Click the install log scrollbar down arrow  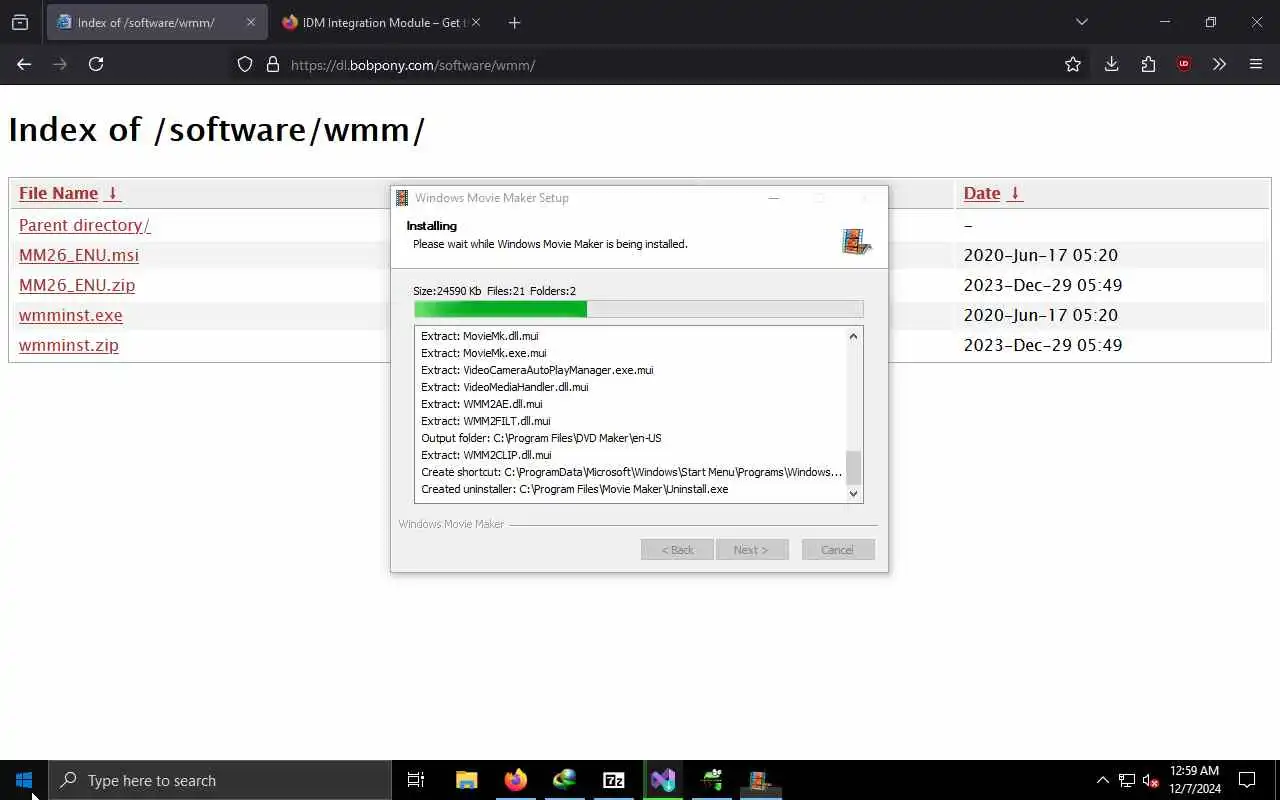pos(853,493)
